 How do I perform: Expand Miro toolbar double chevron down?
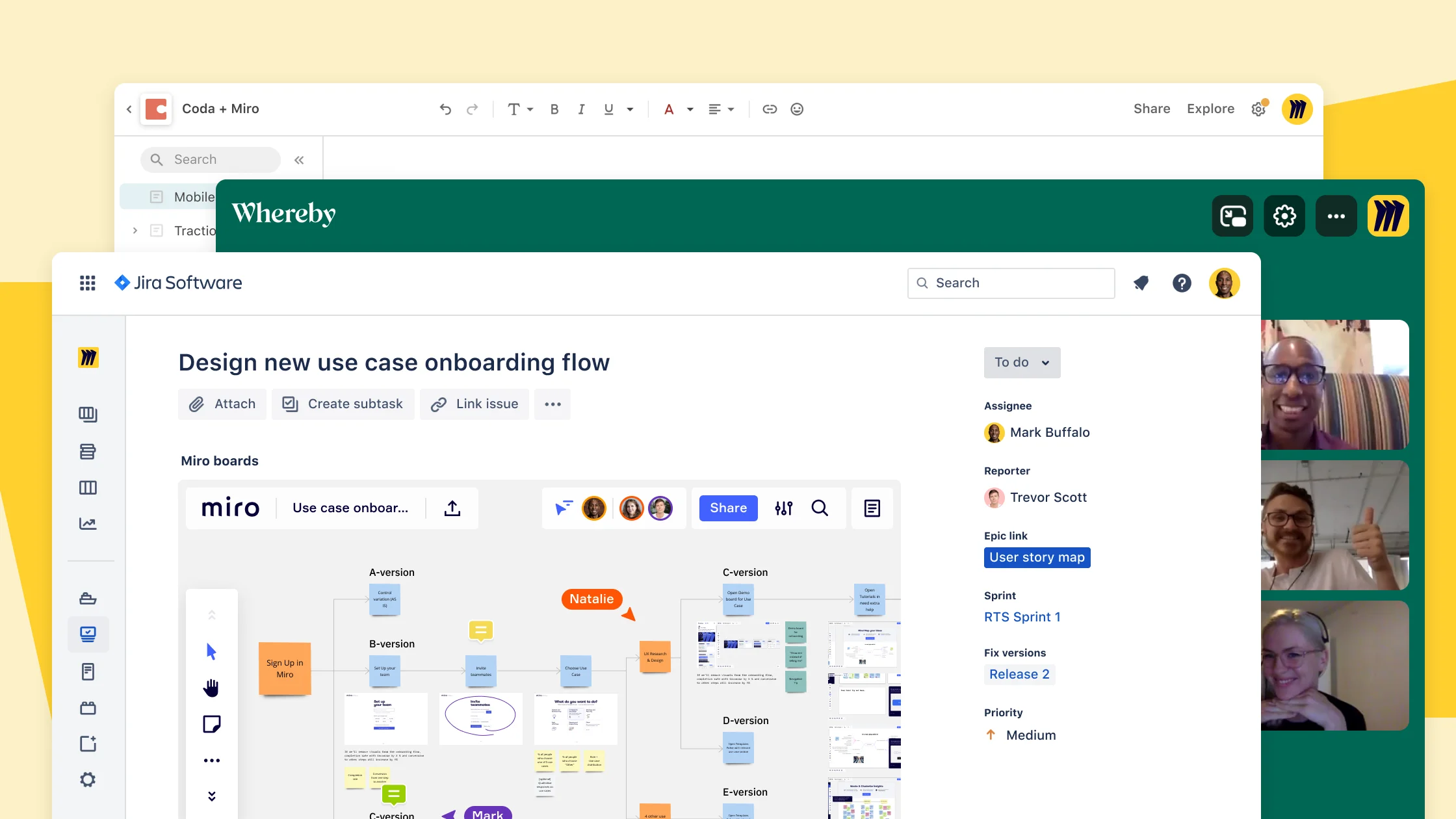[x=211, y=796]
